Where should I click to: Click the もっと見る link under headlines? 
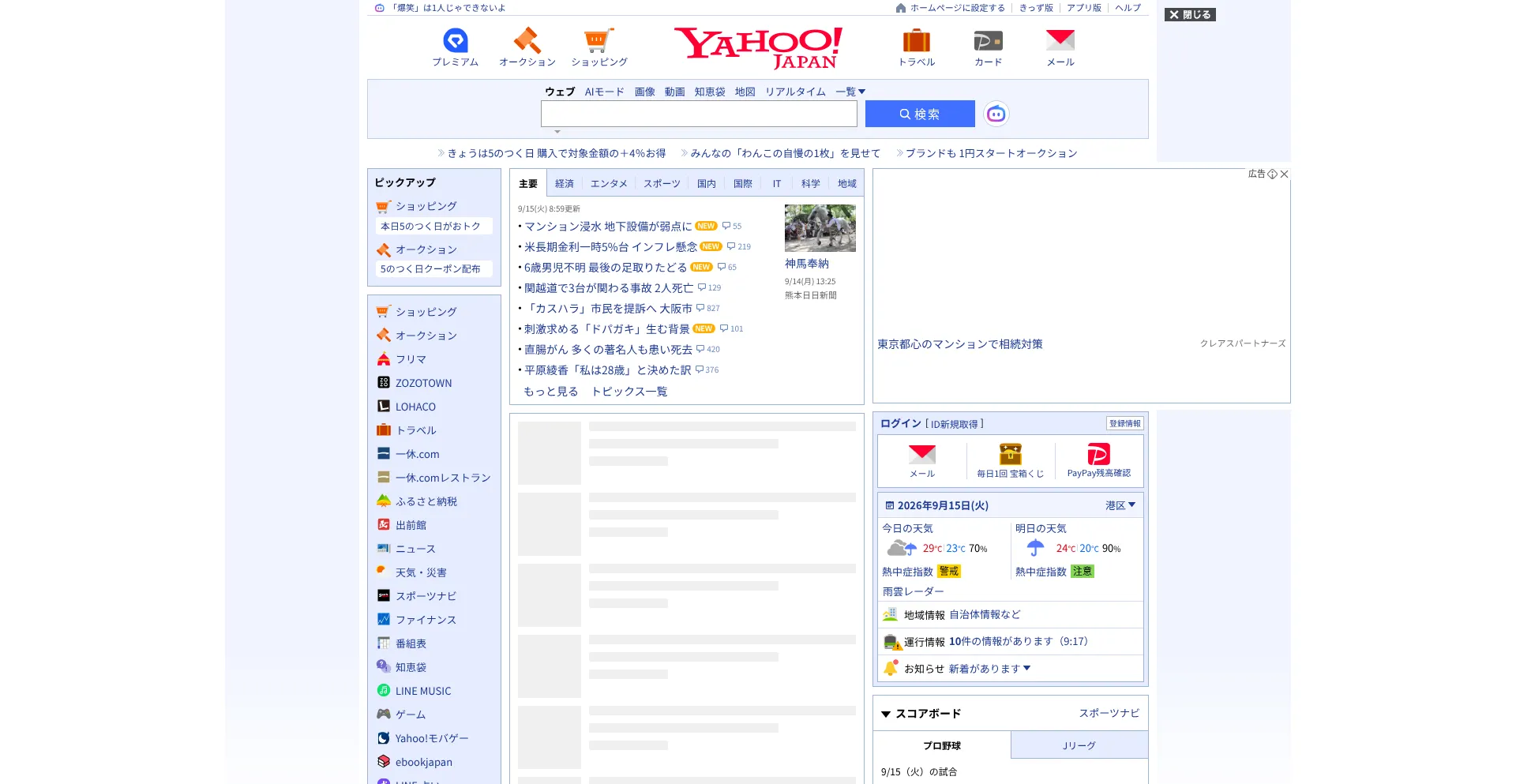pyautogui.click(x=551, y=392)
